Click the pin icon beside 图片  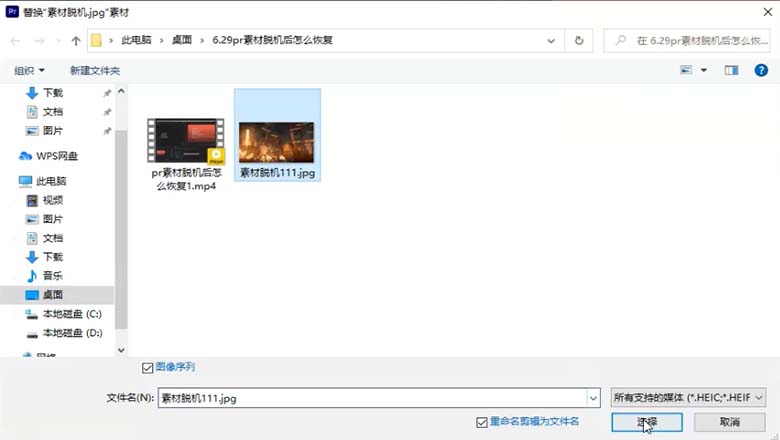[x=107, y=131]
